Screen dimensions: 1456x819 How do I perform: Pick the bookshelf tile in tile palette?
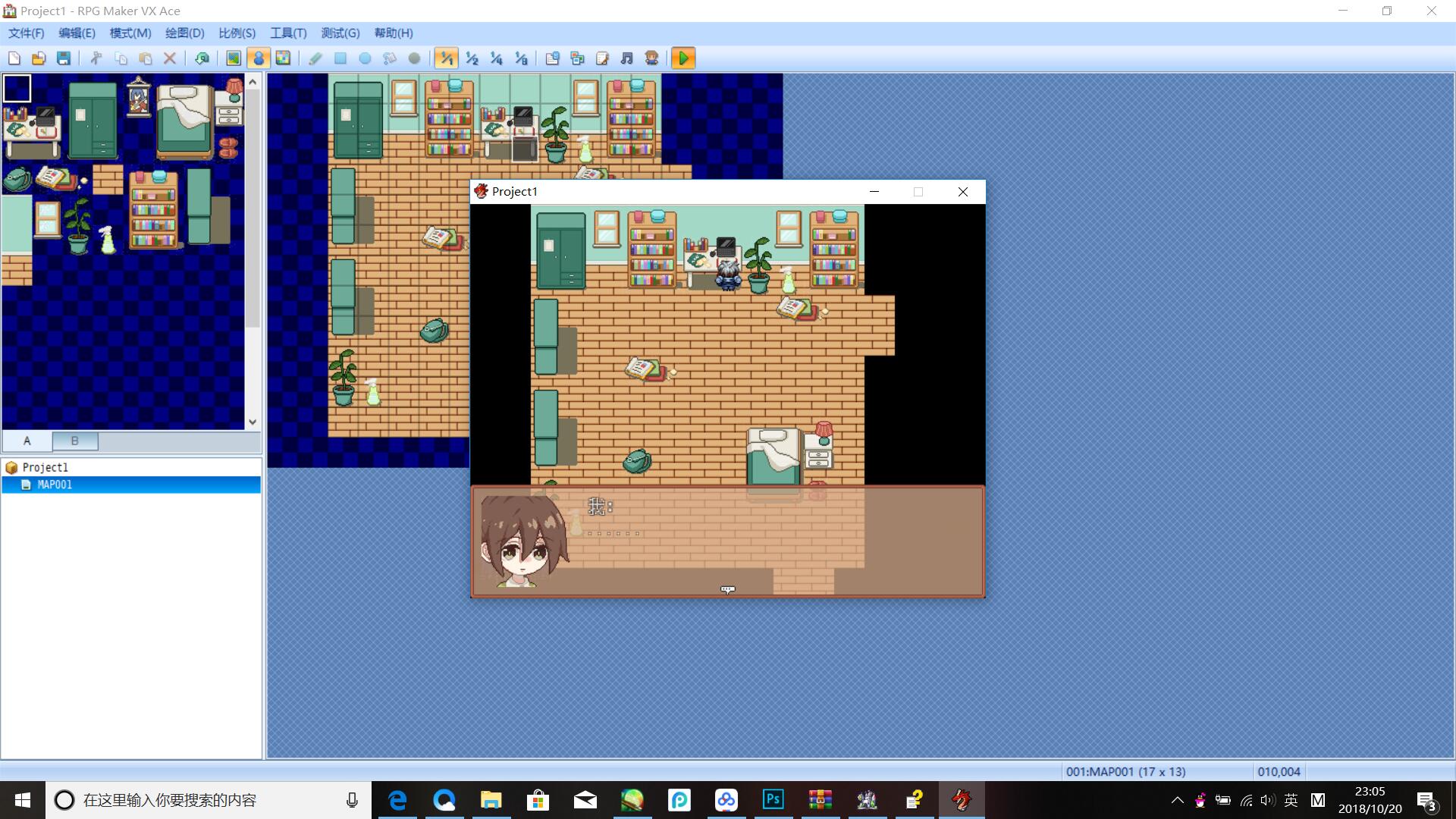[x=154, y=210]
